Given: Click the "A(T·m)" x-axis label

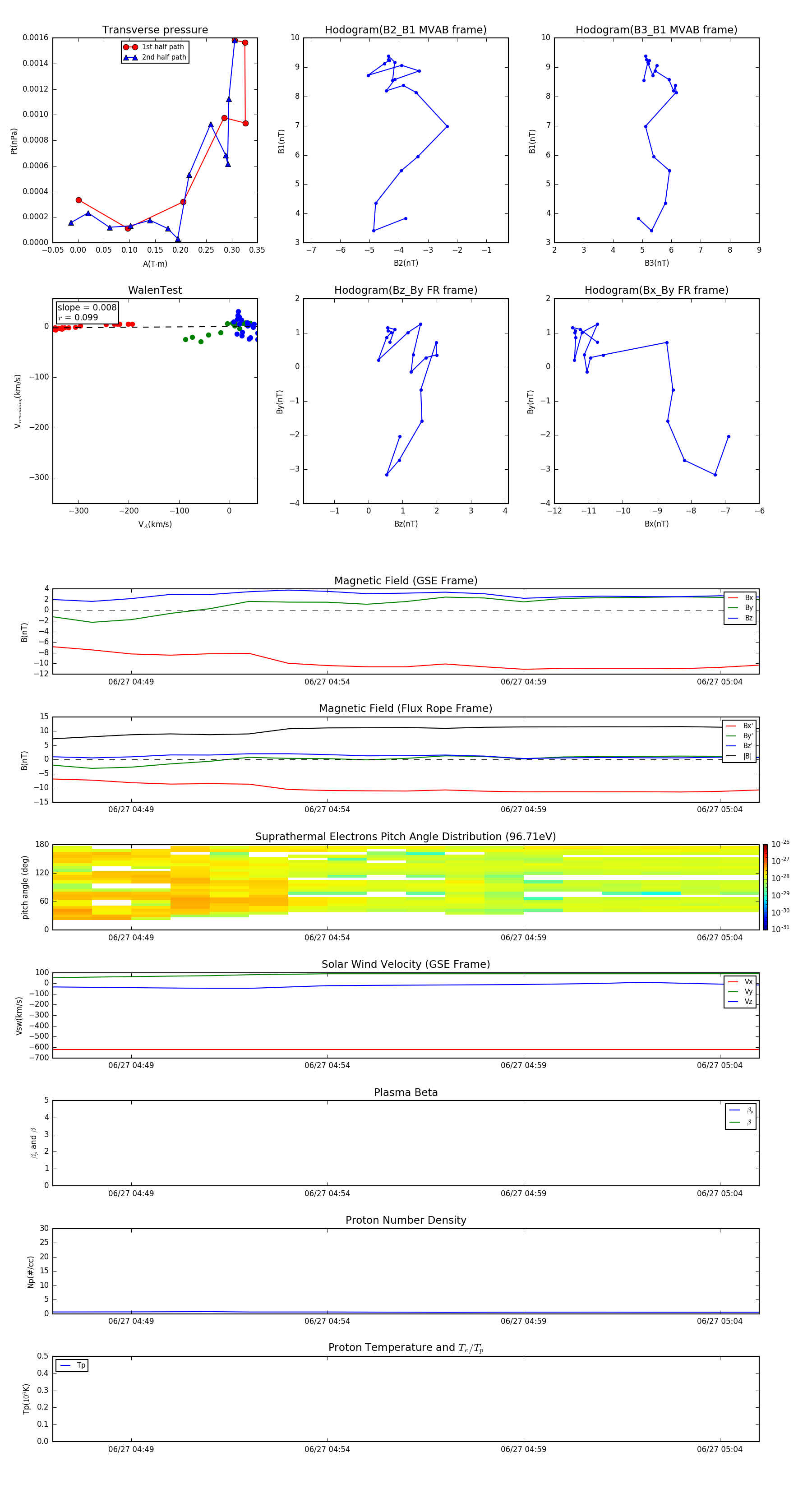Looking at the screenshot, I should pyautogui.click(x=155, y=264).
